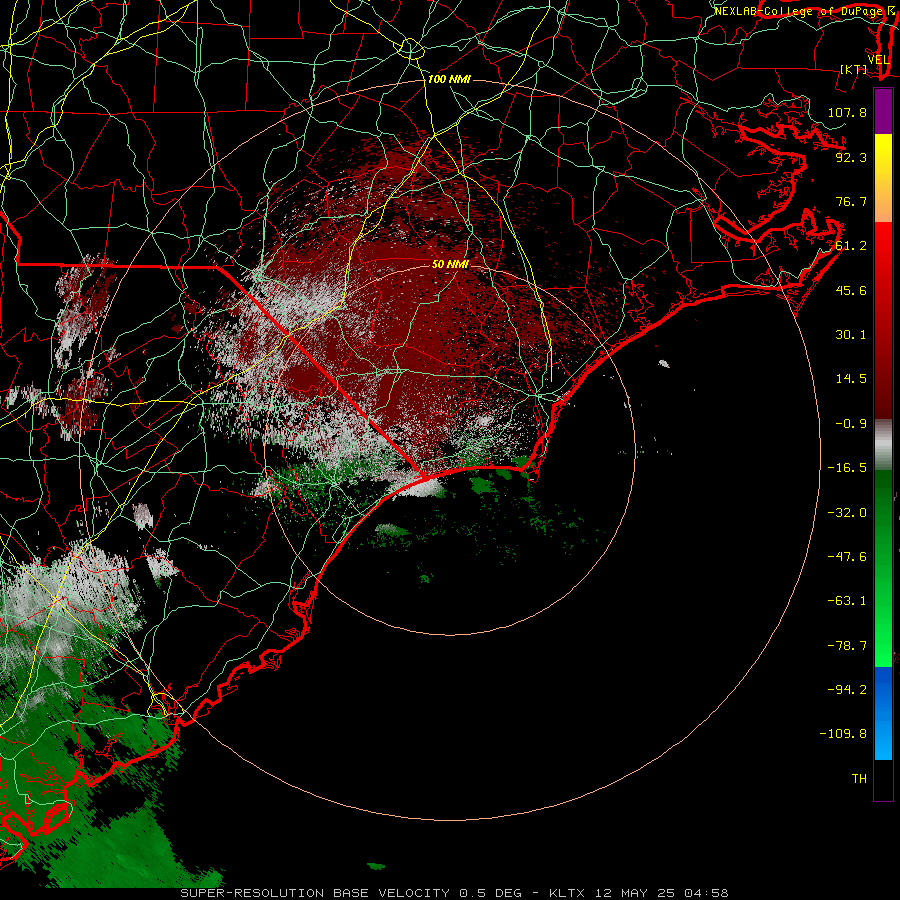Screen dimensions: 900x900
Task: Click the purple segment of the velocity color bar
Action: pos(883,111)
